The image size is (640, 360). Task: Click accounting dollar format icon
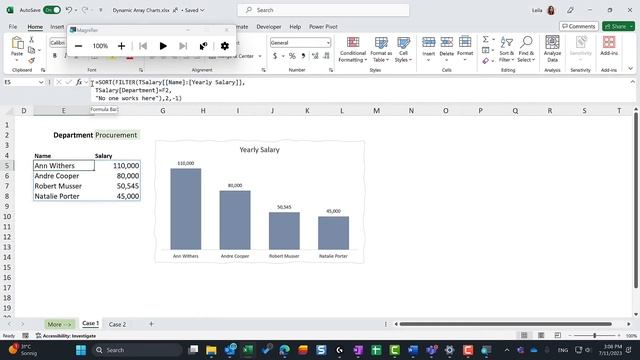pos(275,56)
